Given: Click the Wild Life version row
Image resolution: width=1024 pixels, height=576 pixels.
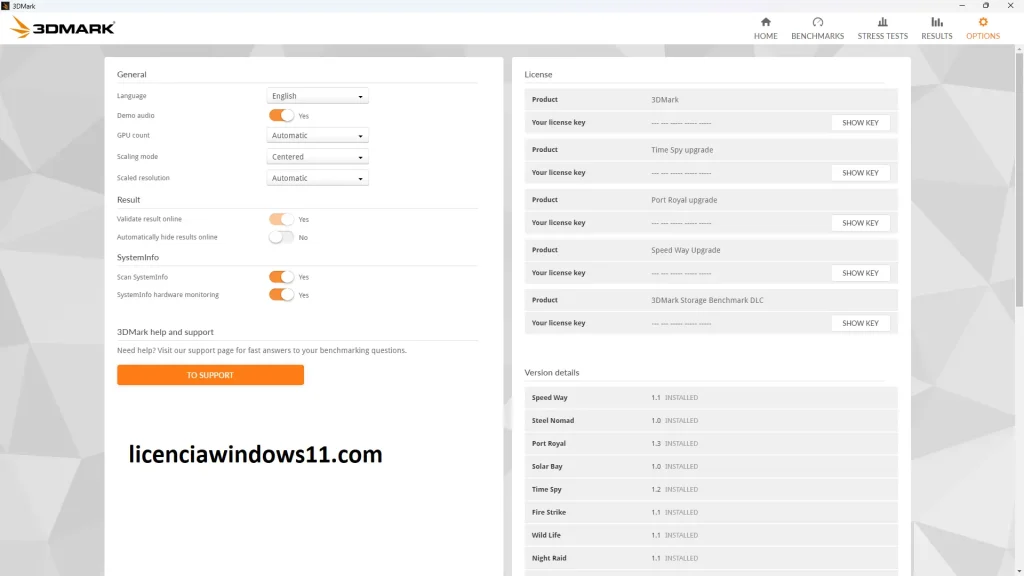Looking at the screenshot, I should click(711, 535).
